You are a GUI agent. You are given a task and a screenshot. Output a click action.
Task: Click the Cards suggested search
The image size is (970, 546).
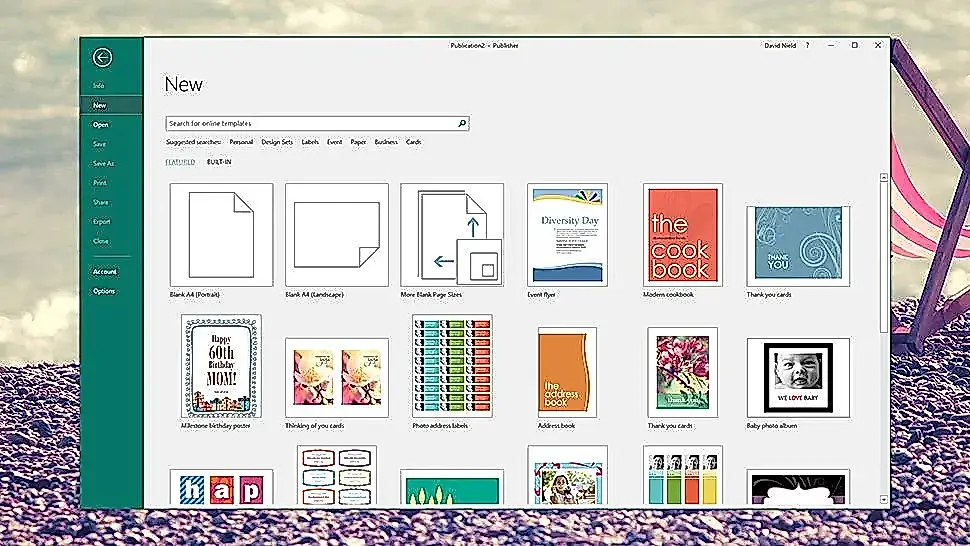click(413, 142)
